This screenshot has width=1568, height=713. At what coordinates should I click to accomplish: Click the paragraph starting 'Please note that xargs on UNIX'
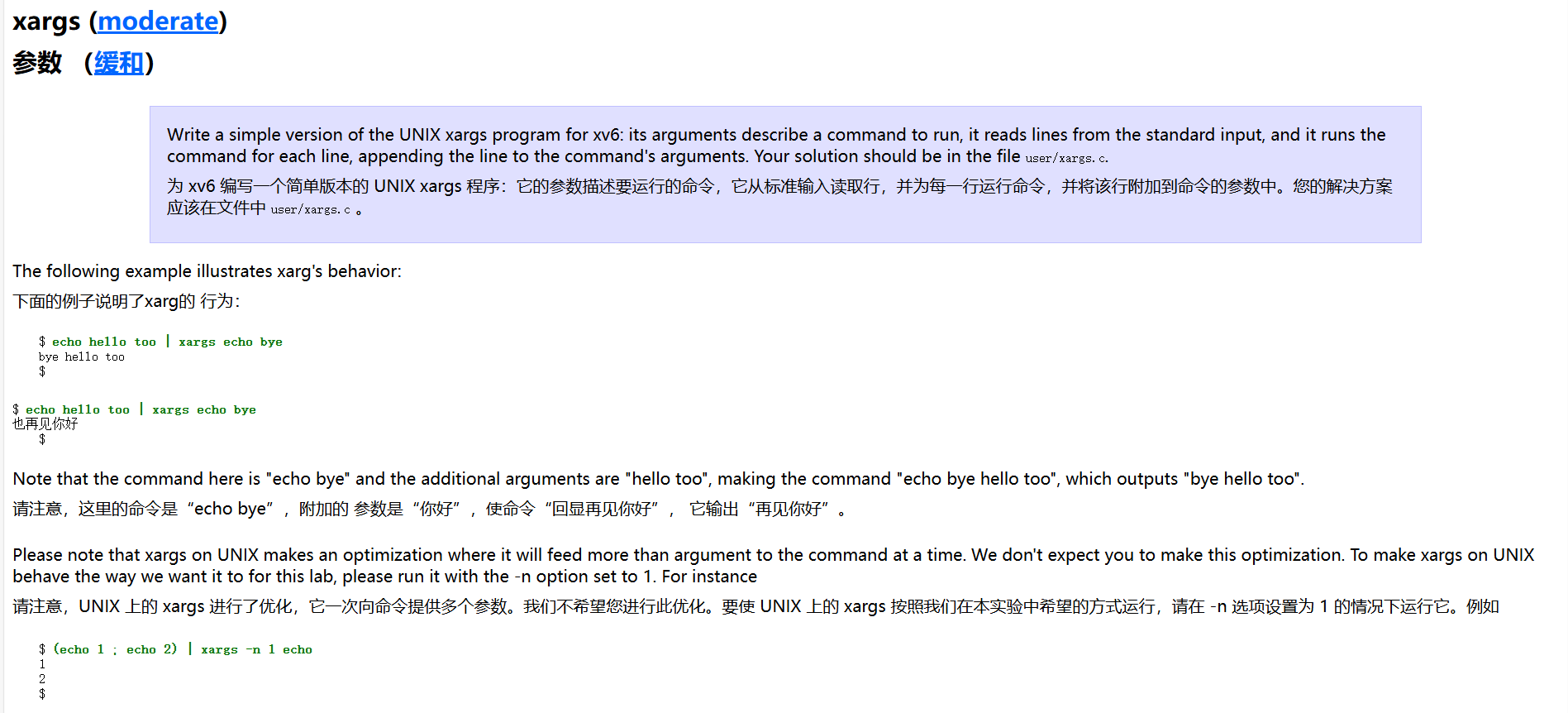click(774, 566)
